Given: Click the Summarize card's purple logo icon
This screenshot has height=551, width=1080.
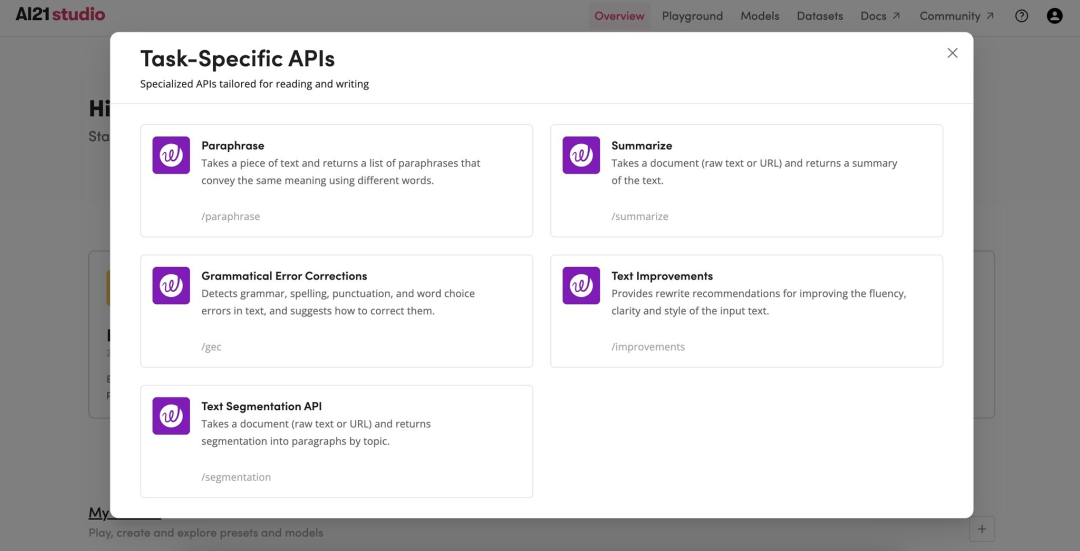Looking at the screenshot, I should coord(581,155).
